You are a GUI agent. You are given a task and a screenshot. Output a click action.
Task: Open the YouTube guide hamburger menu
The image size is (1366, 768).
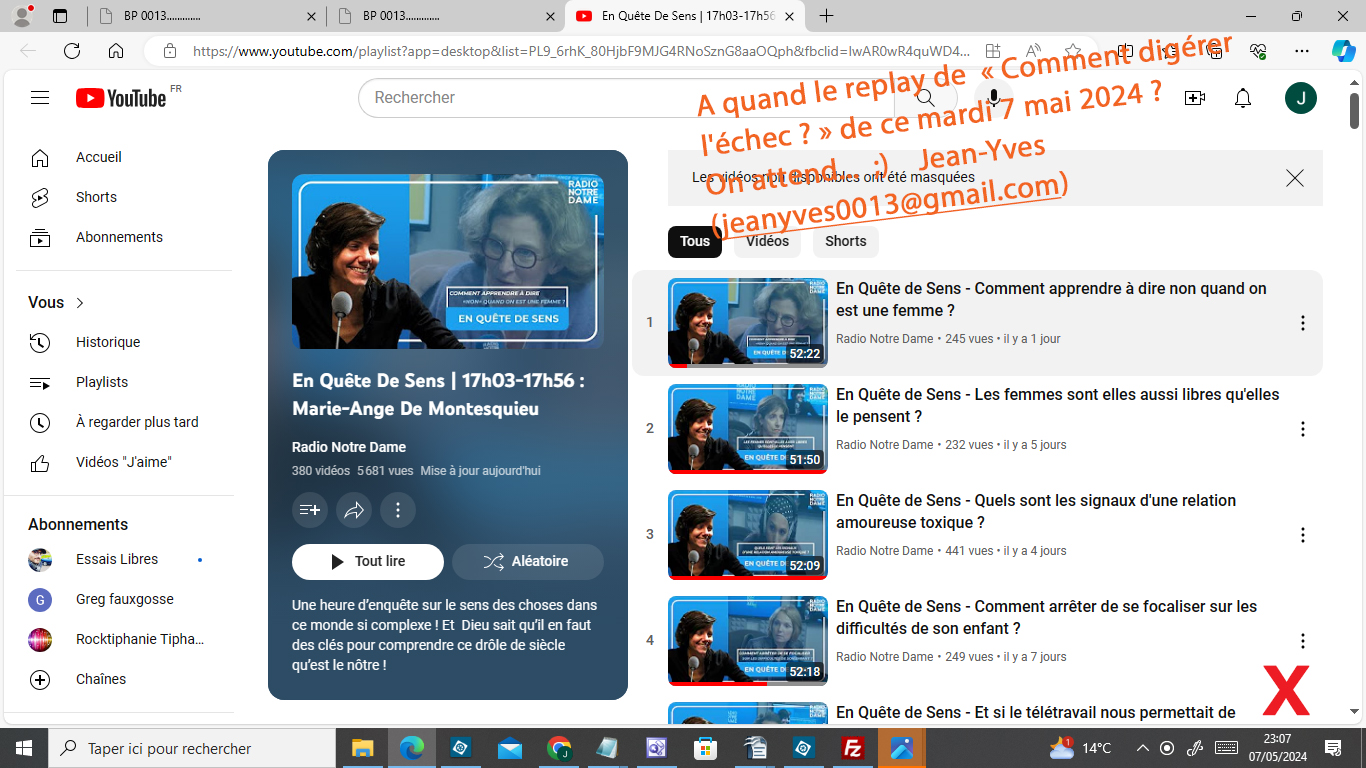pos(40,97)
